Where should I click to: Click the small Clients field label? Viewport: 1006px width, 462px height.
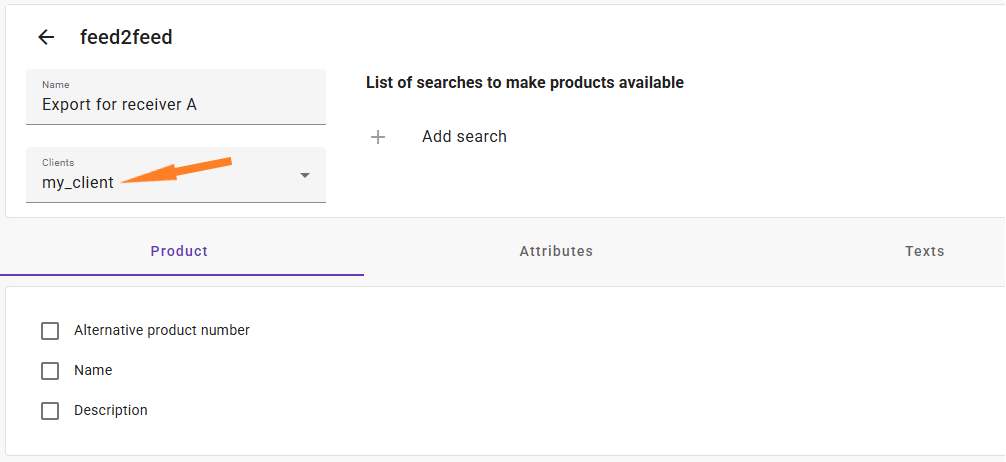click(58, 163)
